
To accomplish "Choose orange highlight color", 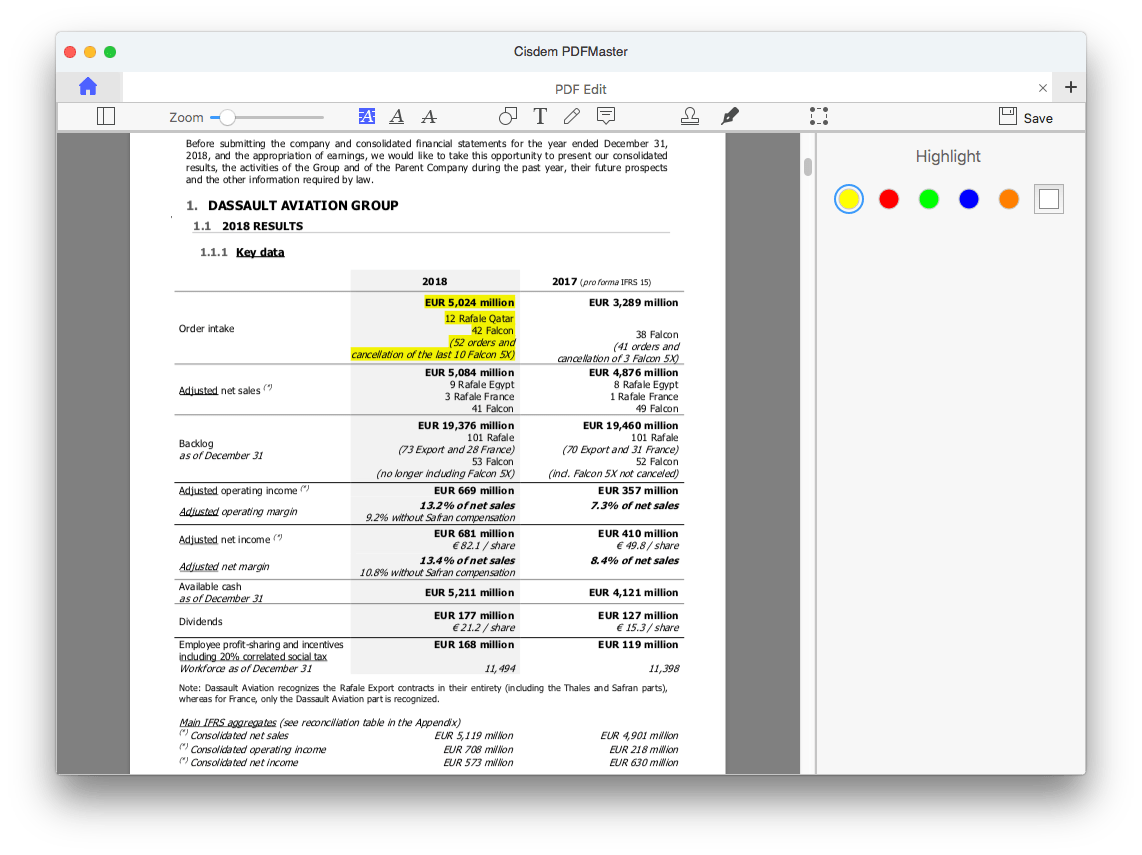I will pos(1009,199).
